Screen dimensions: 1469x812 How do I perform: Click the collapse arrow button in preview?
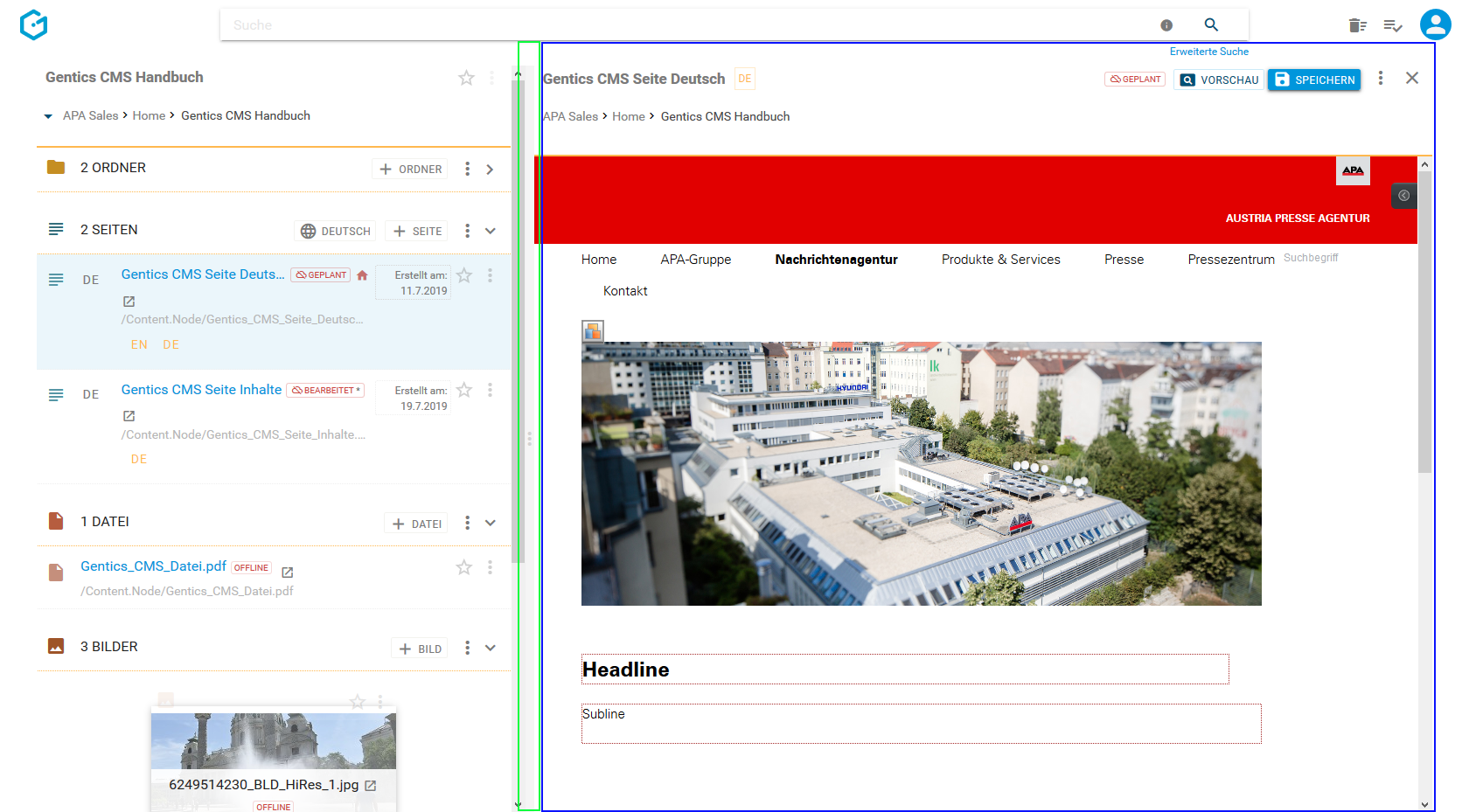[x=1403, y=196]
